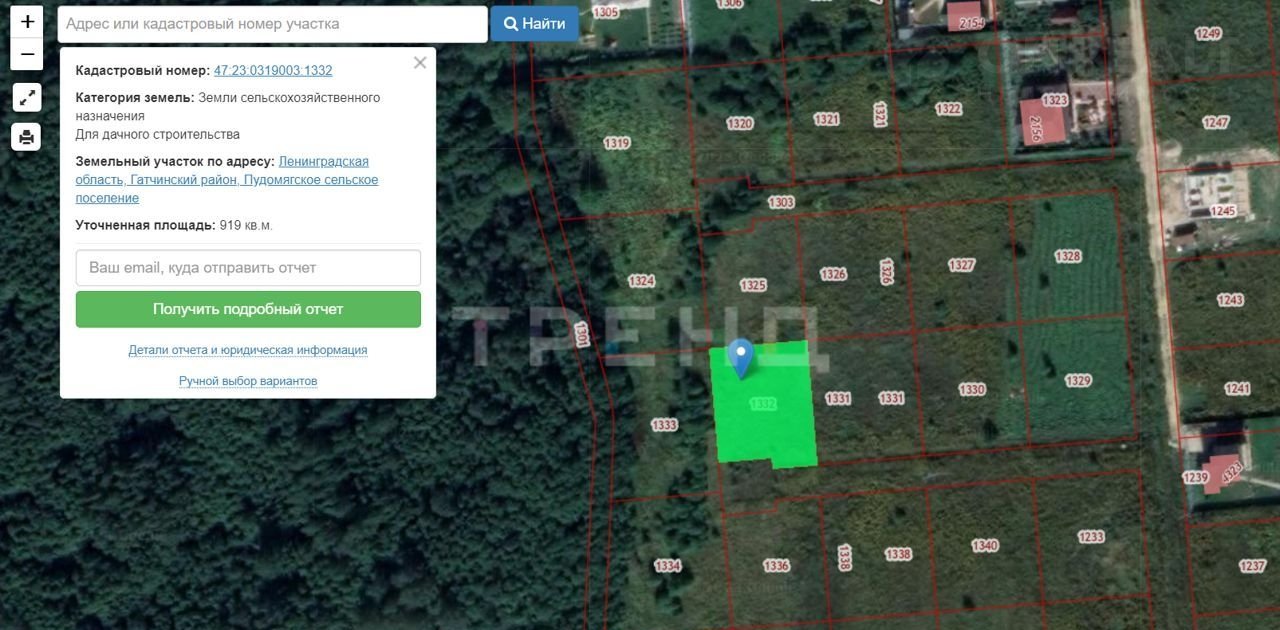Zoom in on the map

tap(27, 21)
